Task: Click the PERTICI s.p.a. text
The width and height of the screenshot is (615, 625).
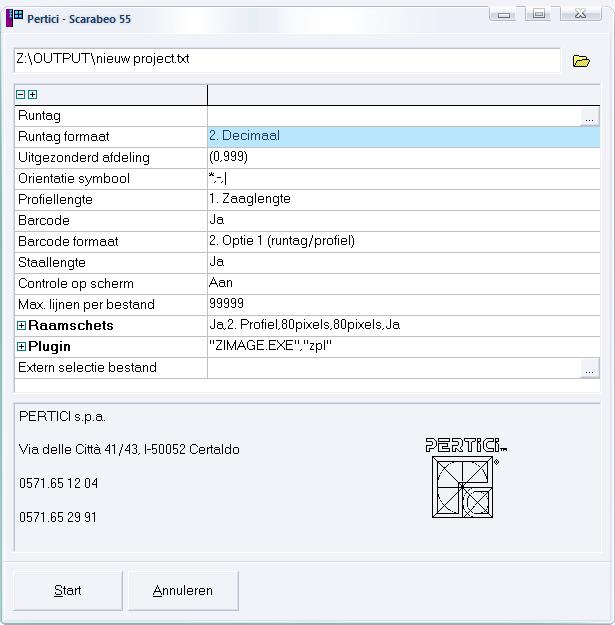Action: point(62,417)
